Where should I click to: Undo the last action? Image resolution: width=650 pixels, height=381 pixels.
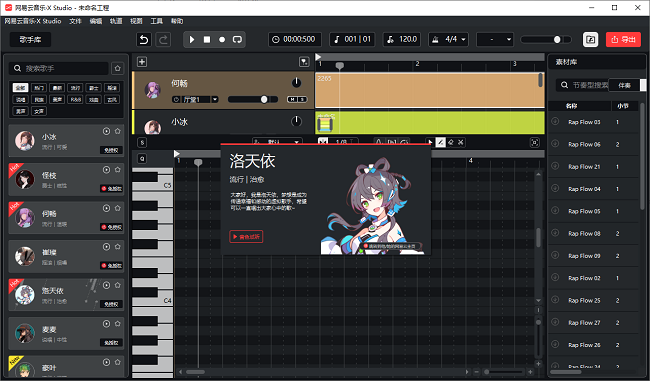click(x=143, y=40)
